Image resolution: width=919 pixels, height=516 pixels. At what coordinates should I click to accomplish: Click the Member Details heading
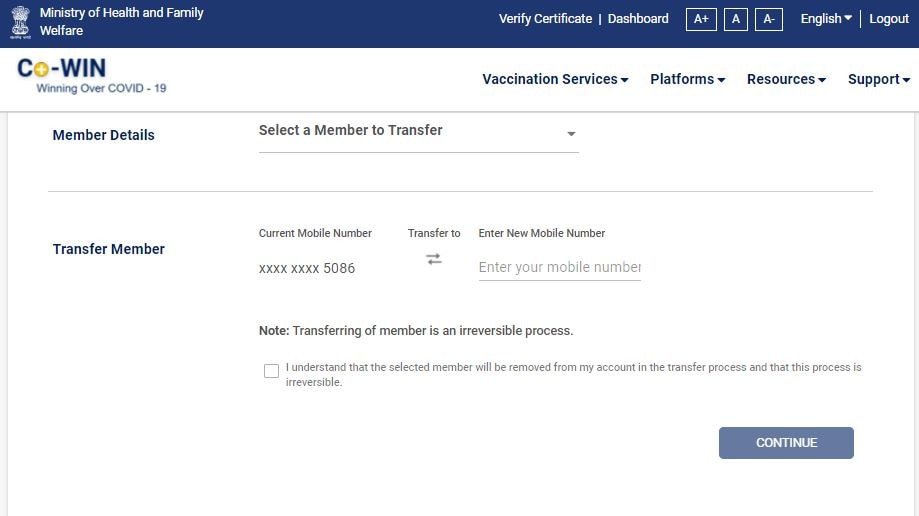pyautogui.click(x=104, y=135)
